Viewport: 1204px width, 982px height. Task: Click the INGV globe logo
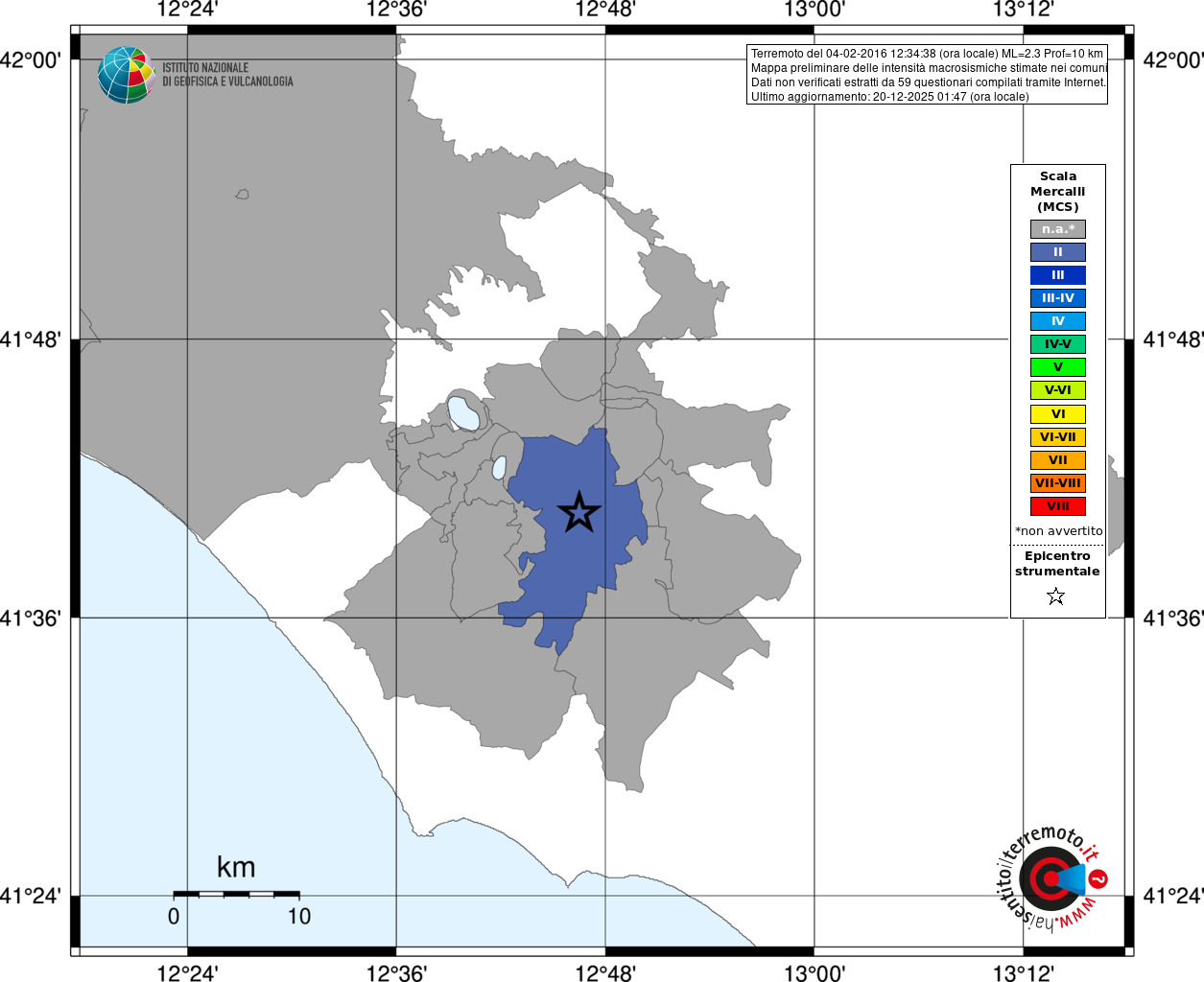click(x=126, y=75)
